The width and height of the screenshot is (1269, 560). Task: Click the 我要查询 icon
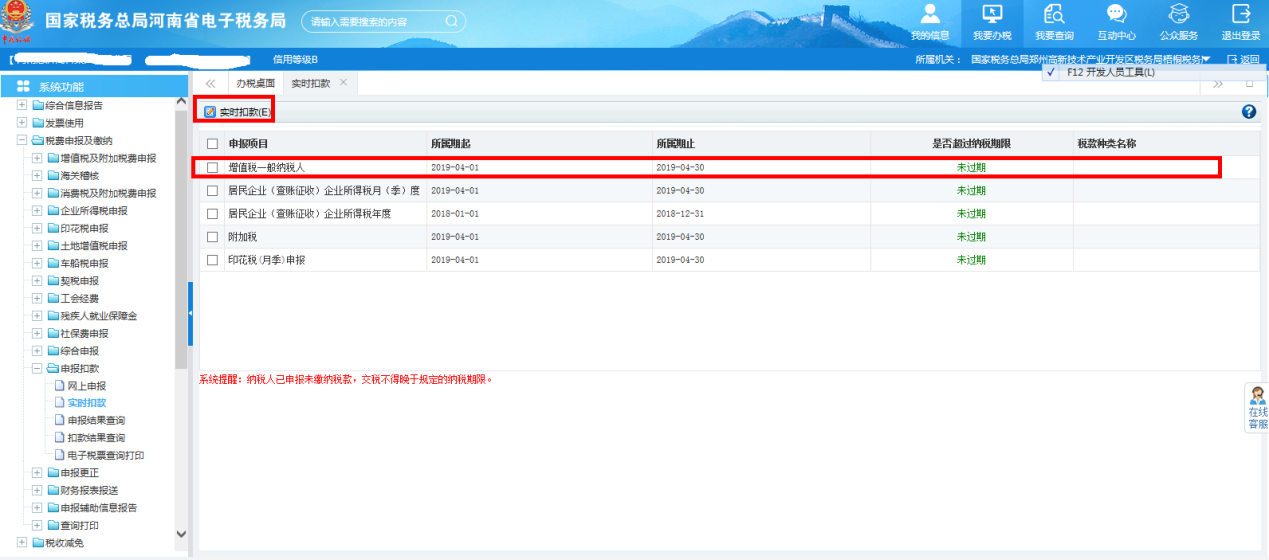pos(1054,15)
